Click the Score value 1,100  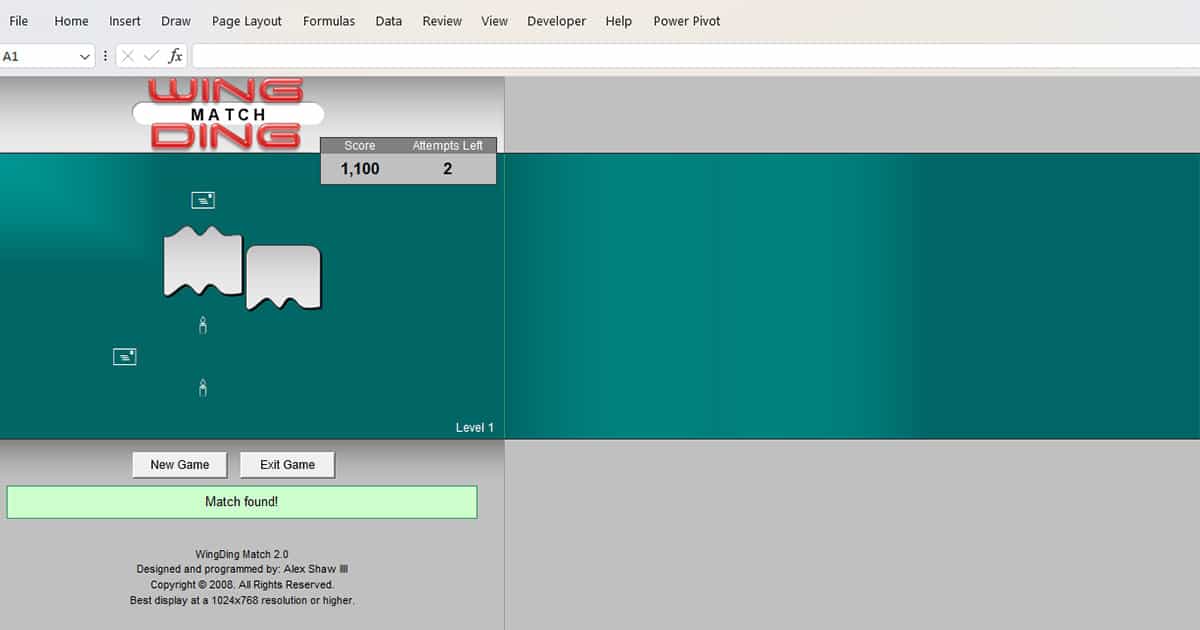(x=360, y=169)
